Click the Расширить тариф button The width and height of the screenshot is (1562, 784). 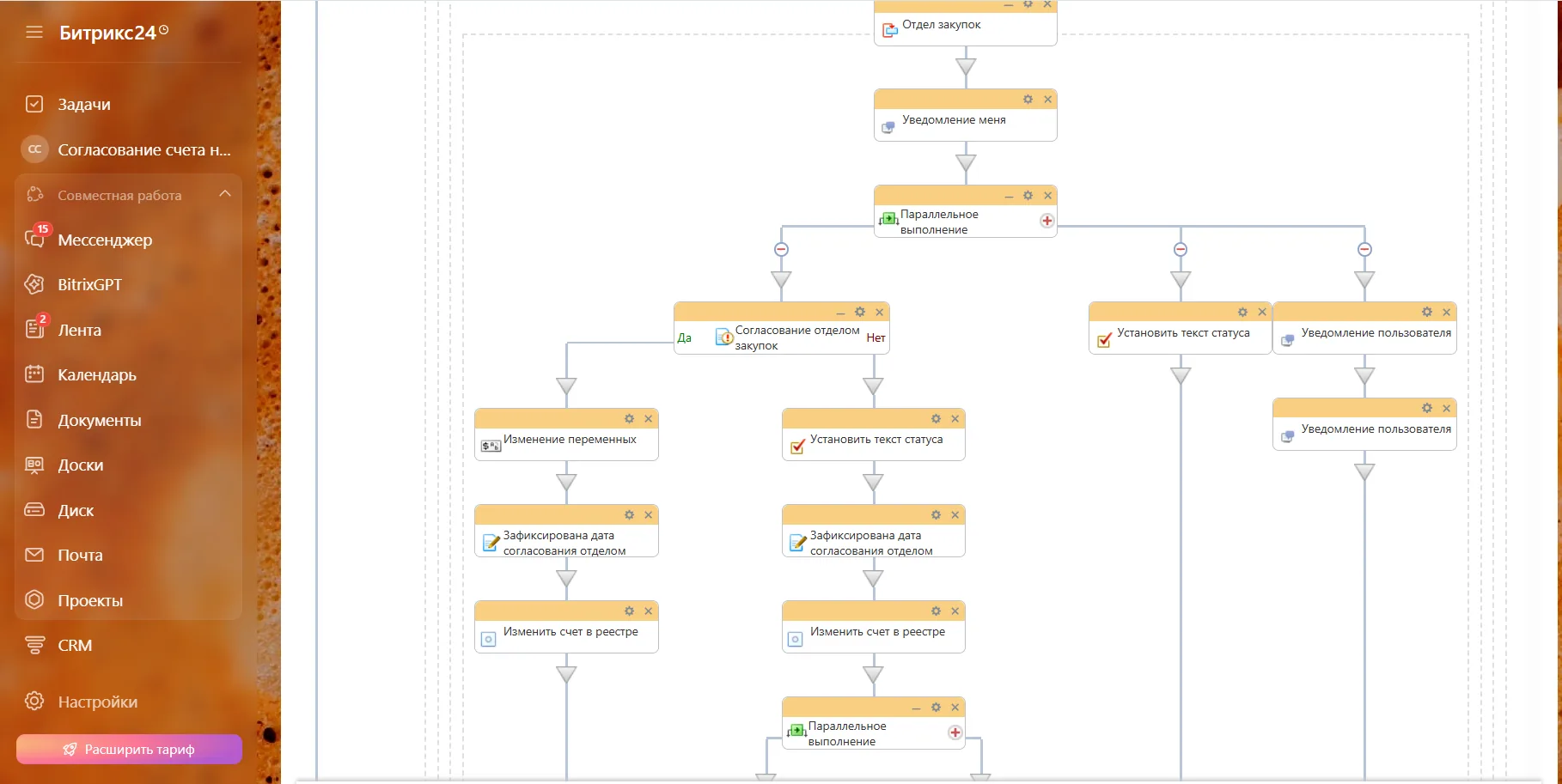129,749
